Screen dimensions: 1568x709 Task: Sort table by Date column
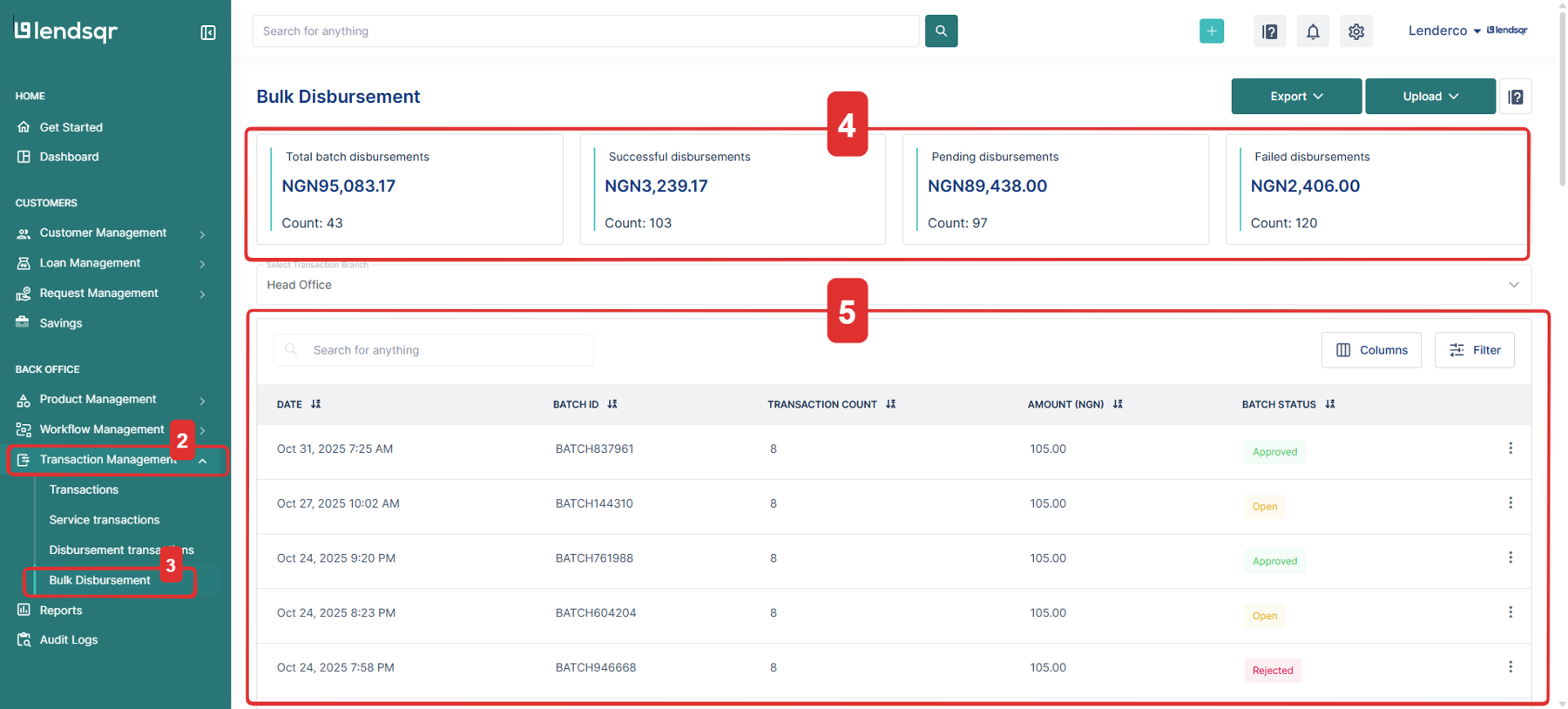pos(315,404)
